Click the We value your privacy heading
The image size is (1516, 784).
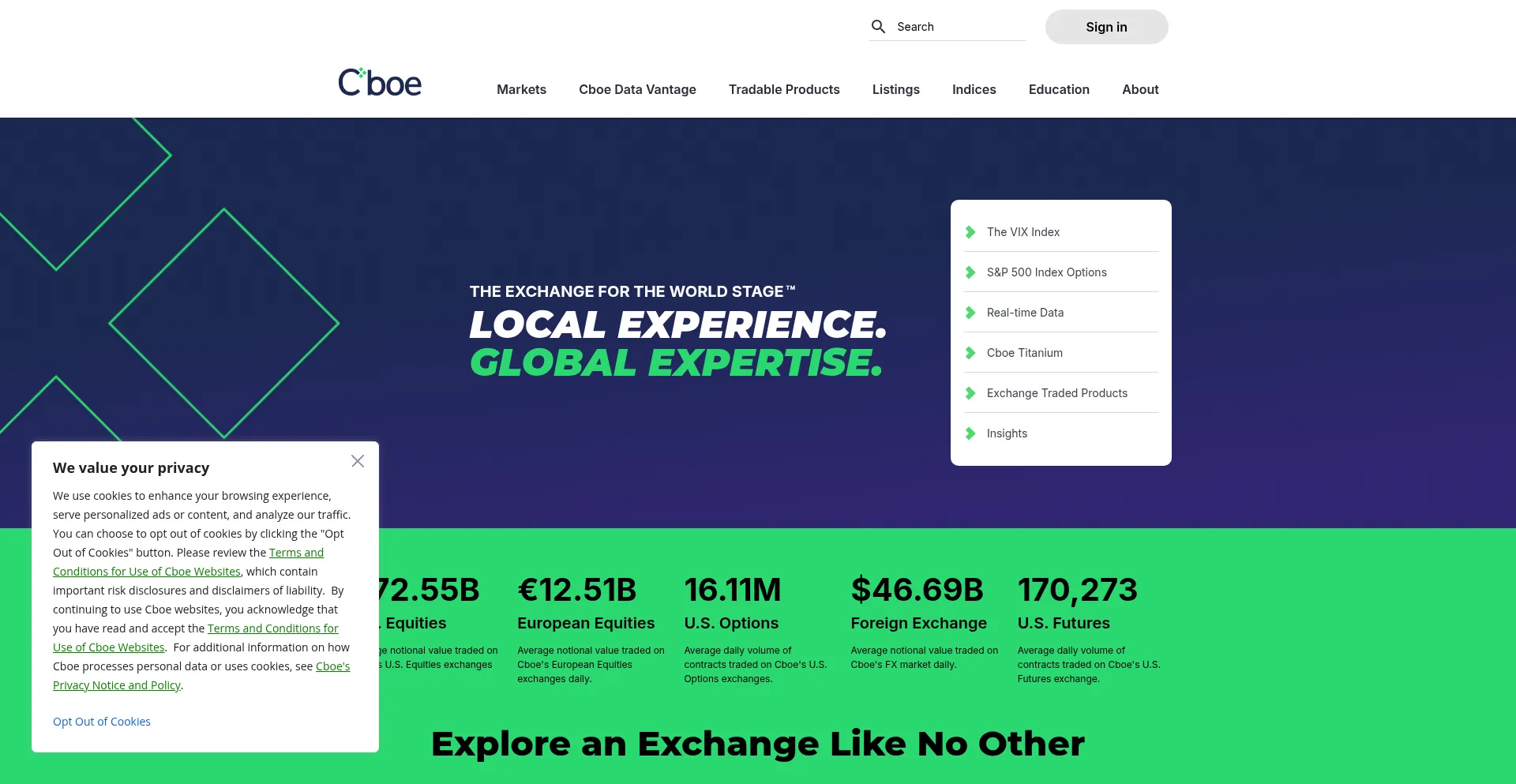131,468
